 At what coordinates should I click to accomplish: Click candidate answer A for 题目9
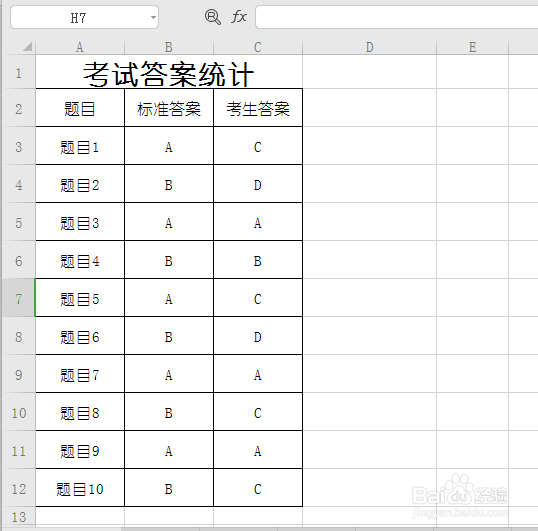click(x=258, y=451)
